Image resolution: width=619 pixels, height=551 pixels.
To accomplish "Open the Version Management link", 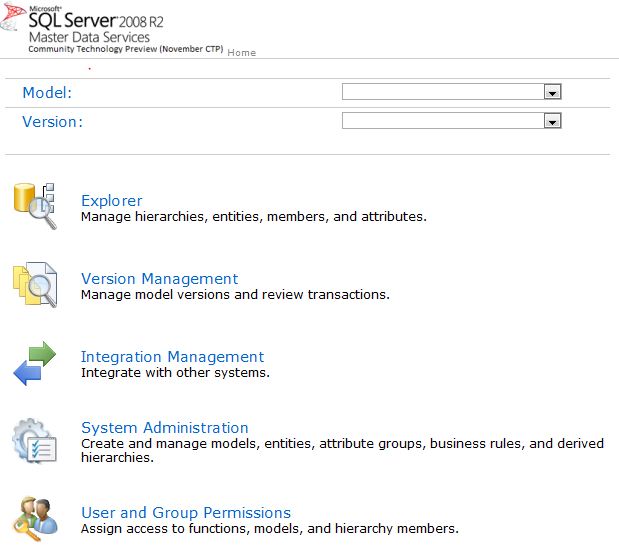I will point(160,279).
